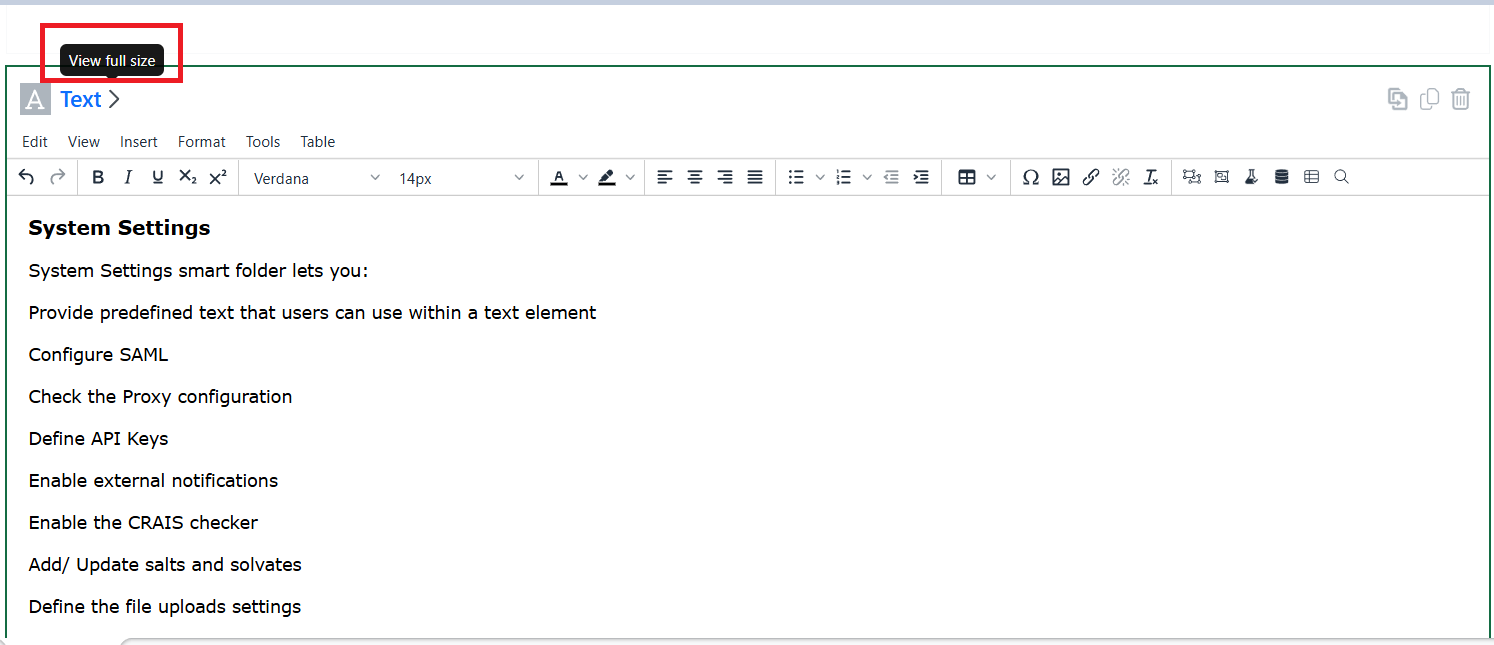Open the Insert menu
The width and height of the screenshot is (1494, 645).
click(x=139, y=142)
